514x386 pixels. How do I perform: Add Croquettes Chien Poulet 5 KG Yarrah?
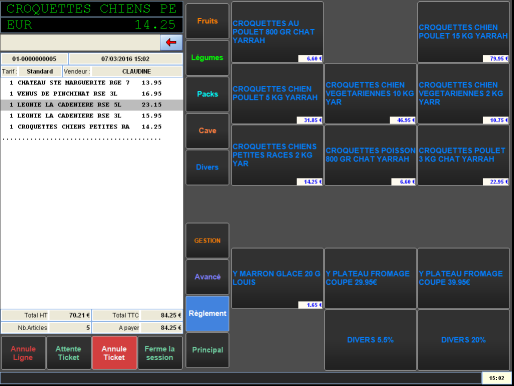[277, 94]
